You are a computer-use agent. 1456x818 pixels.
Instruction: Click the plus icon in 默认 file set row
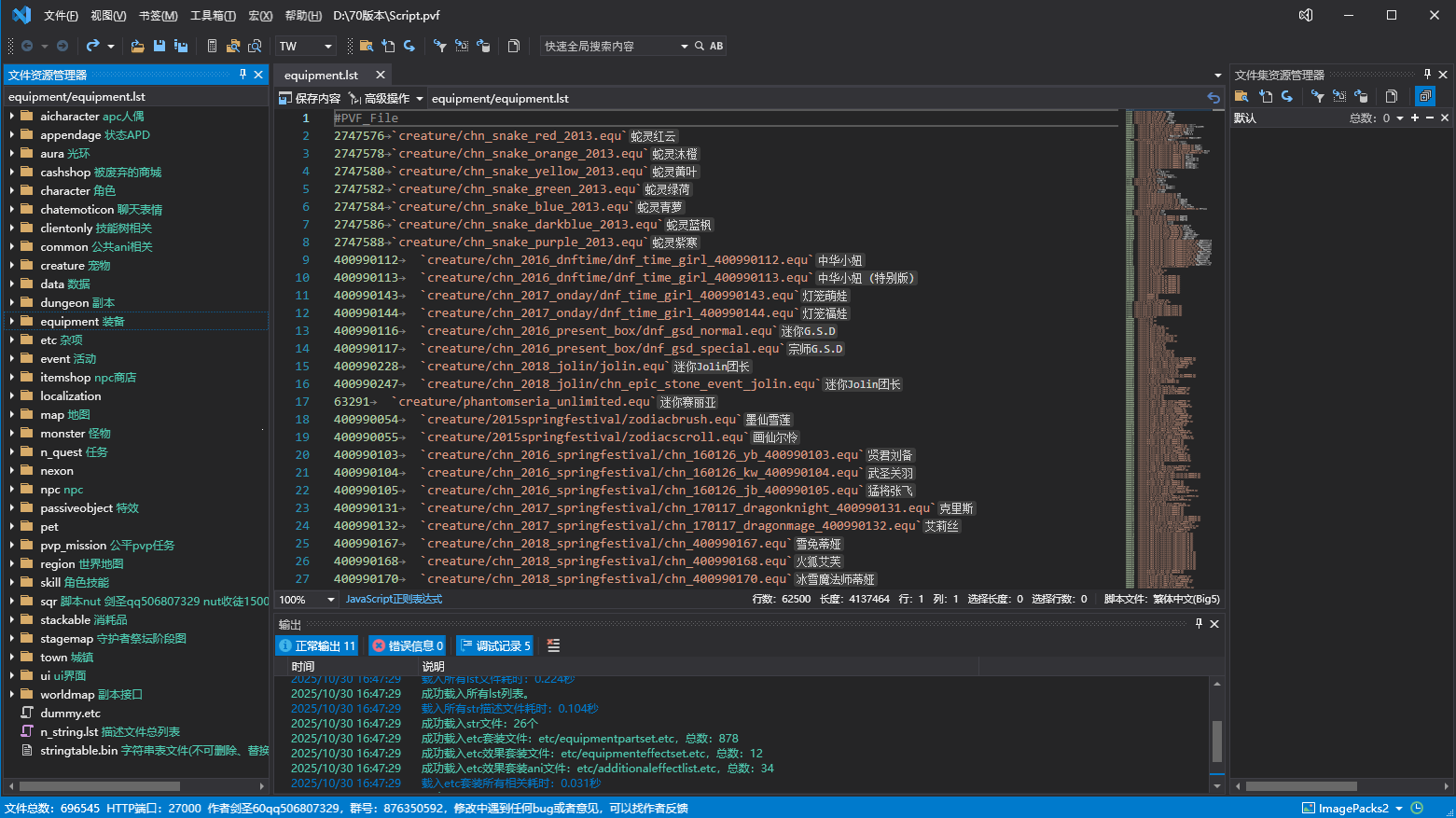(x=1415, y=118)
